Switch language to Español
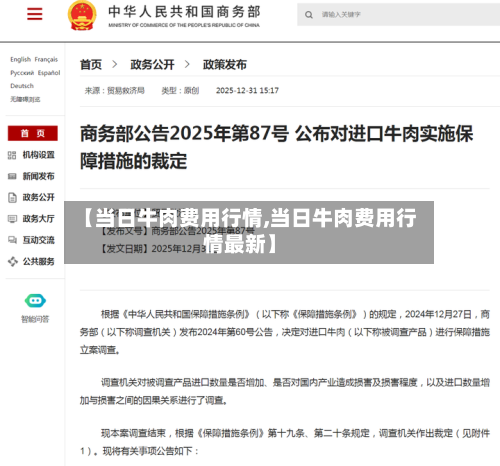The image size is (500, 466). [x=49, y=73]
